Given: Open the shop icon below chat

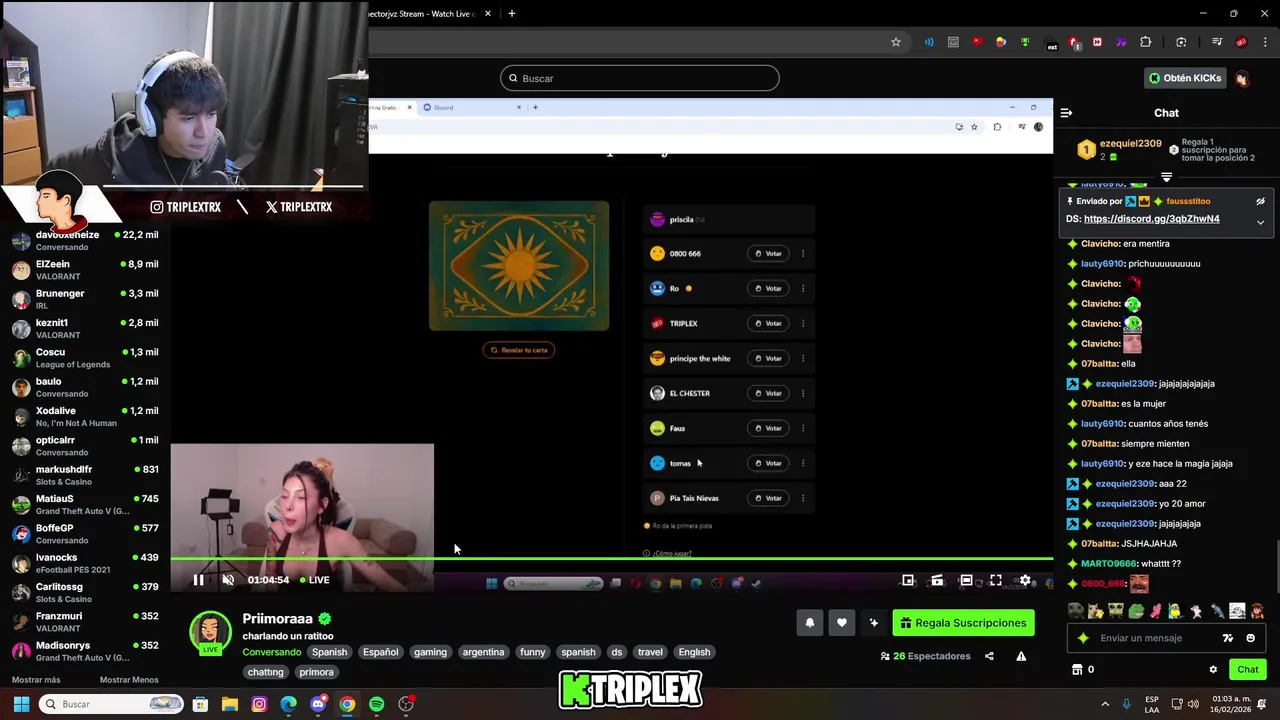Looking at the screenshot, I should coord(1077,669).
